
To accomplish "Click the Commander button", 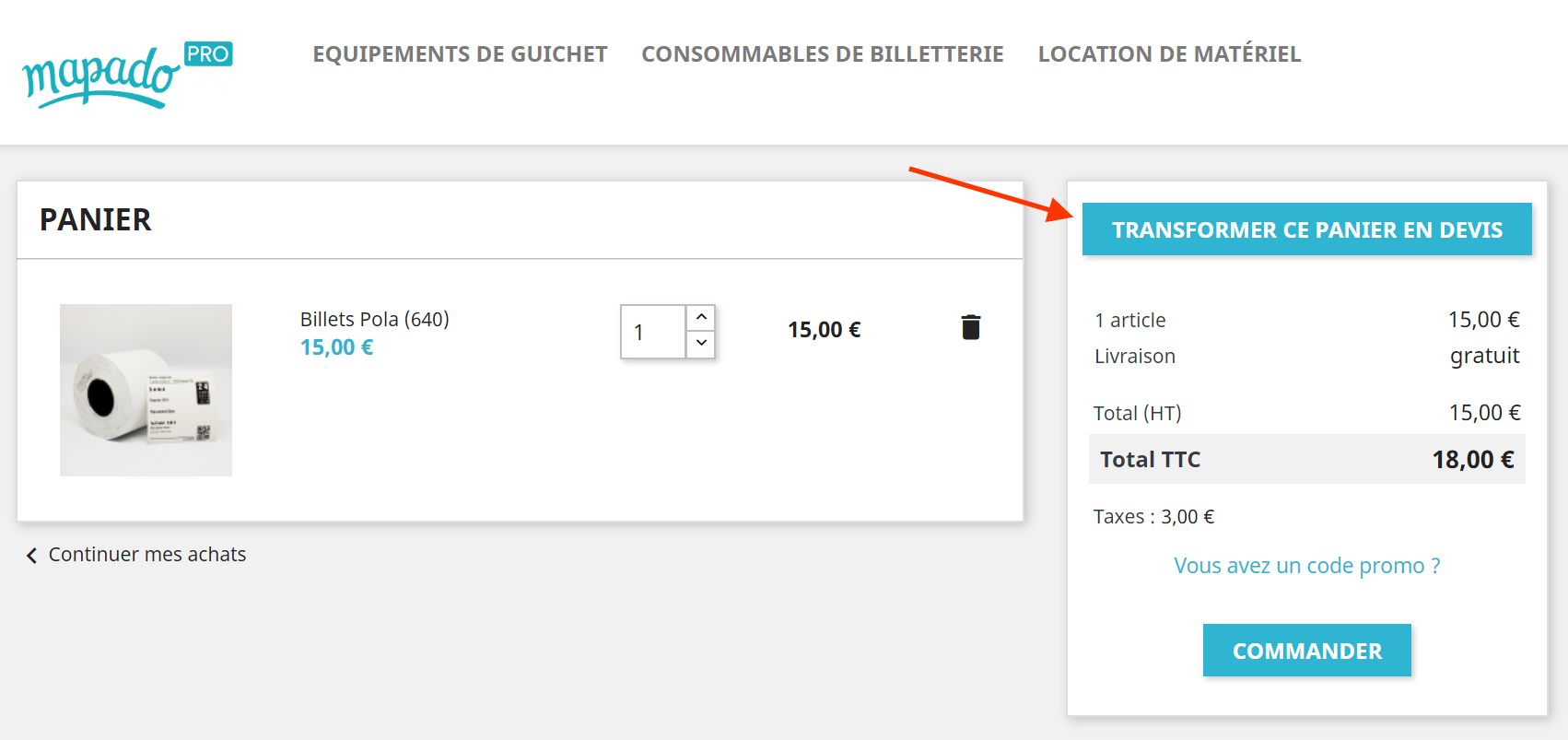I will (1306, 651).
